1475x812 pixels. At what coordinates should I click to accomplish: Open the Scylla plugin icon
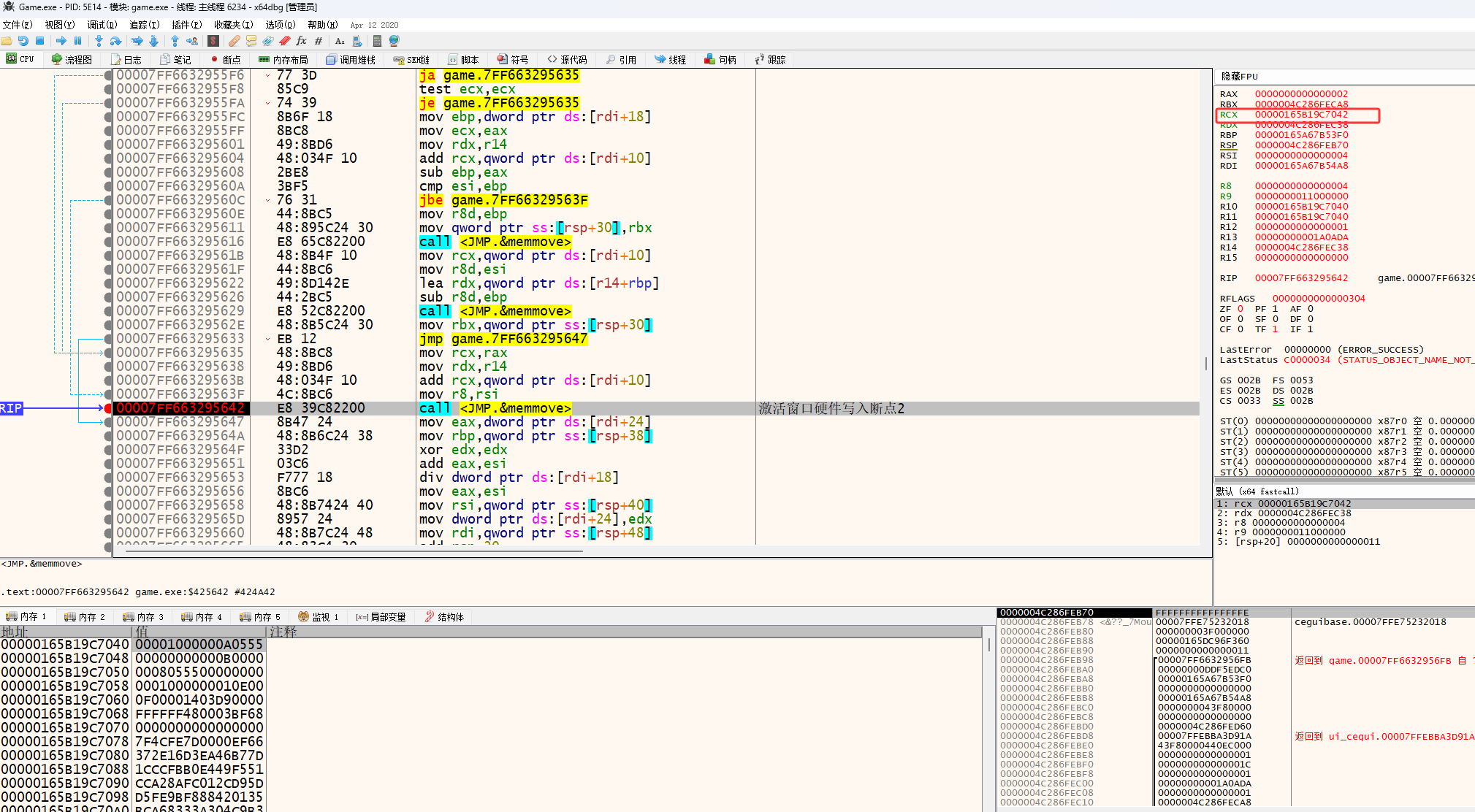click(x=213, y=41)
